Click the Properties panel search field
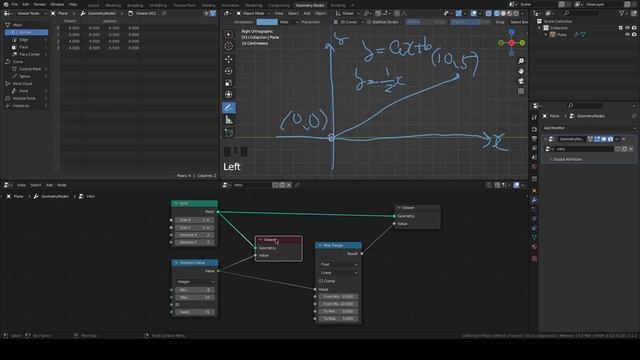Screen dimensions: 640x360 pyautogui.click(x=585, y=106)
